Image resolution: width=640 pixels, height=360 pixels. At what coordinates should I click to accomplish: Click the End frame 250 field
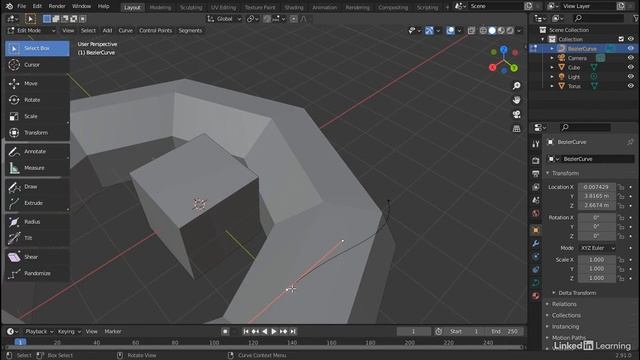(504, 331)
